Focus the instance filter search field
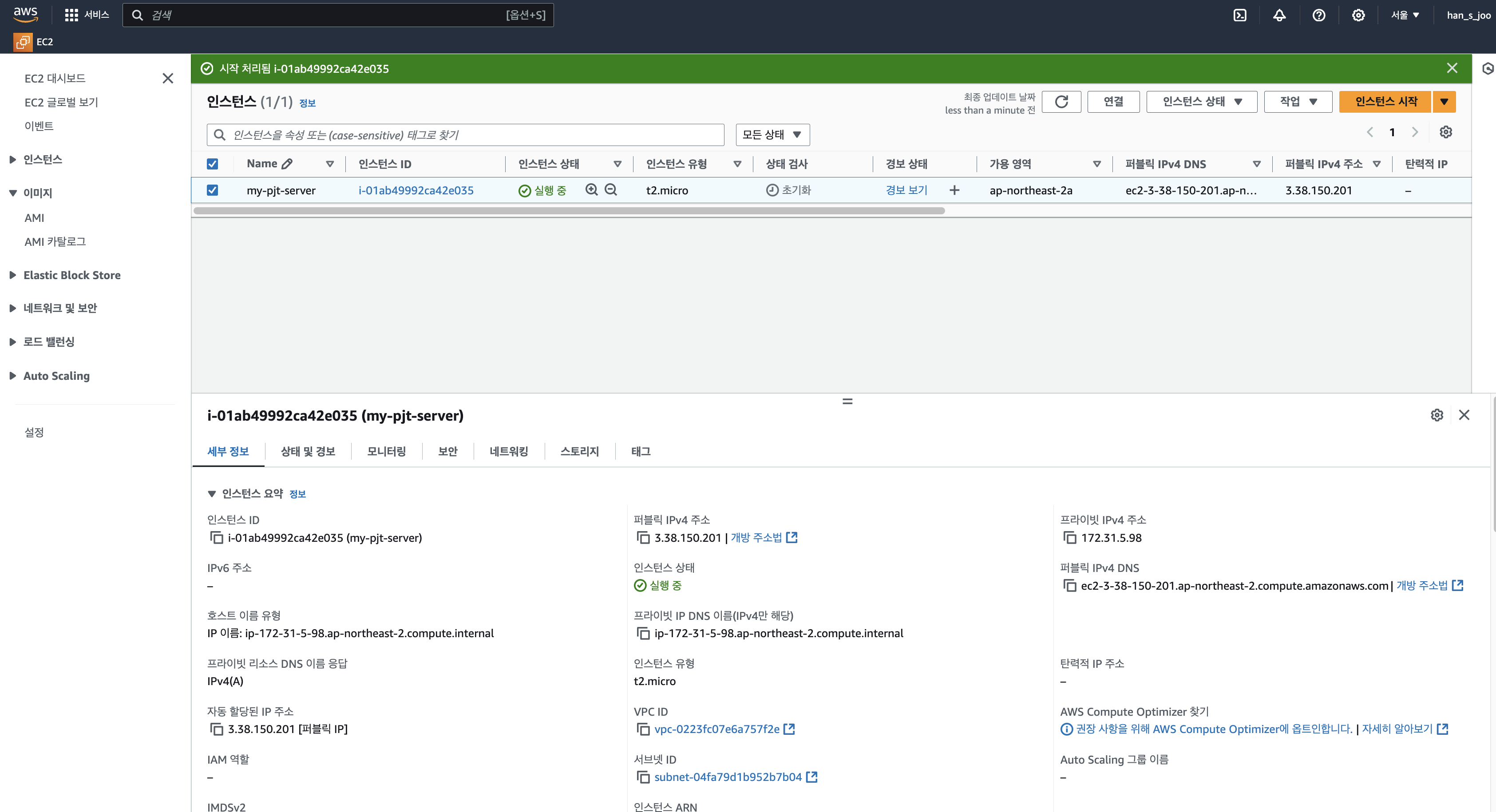1496x812 pixels. coord(465,134)
